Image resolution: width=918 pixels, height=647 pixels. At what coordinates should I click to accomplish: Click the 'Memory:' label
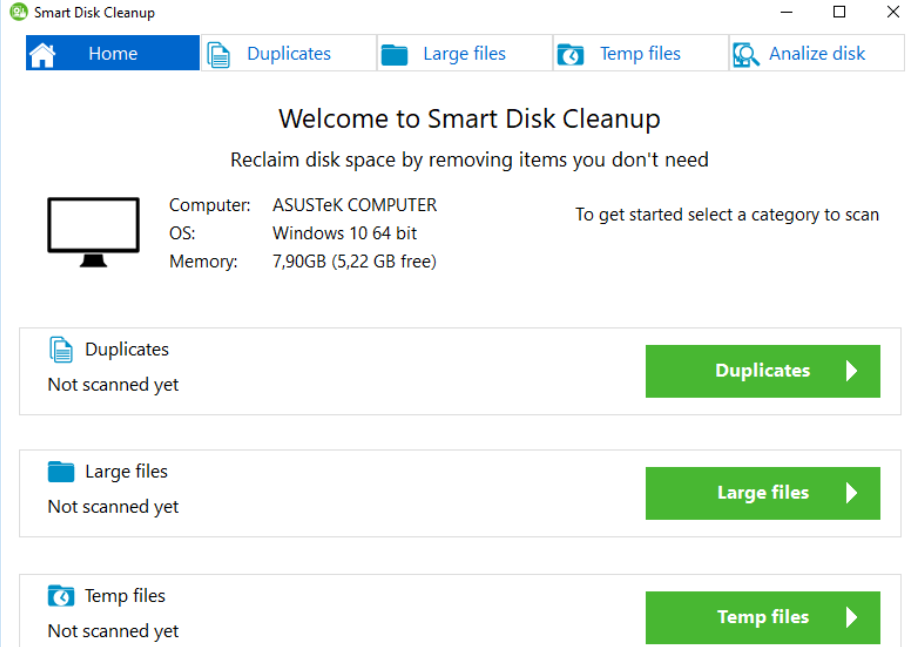203,261
